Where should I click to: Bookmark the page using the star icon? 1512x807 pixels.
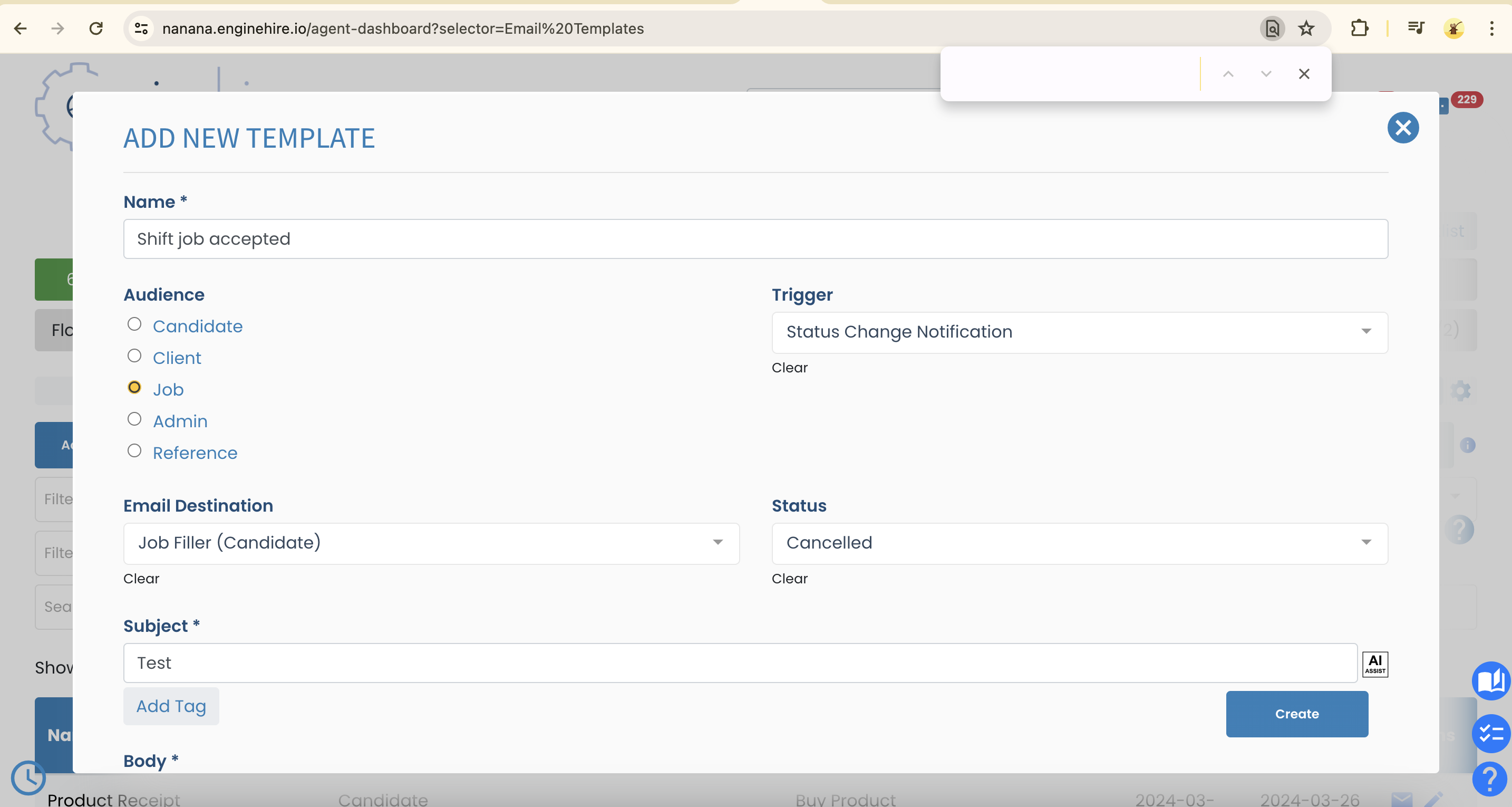[1306, 28]
